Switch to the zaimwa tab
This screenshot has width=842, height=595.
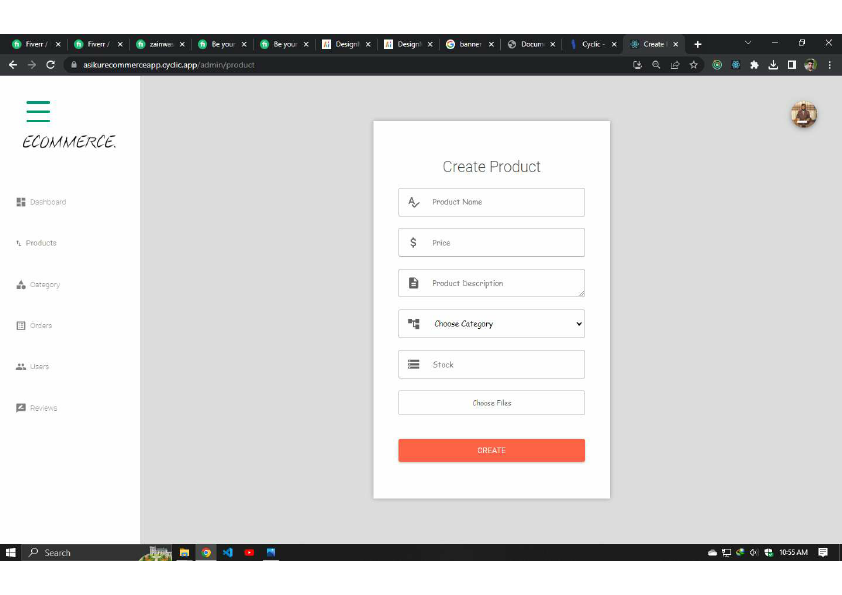point(160,45)
